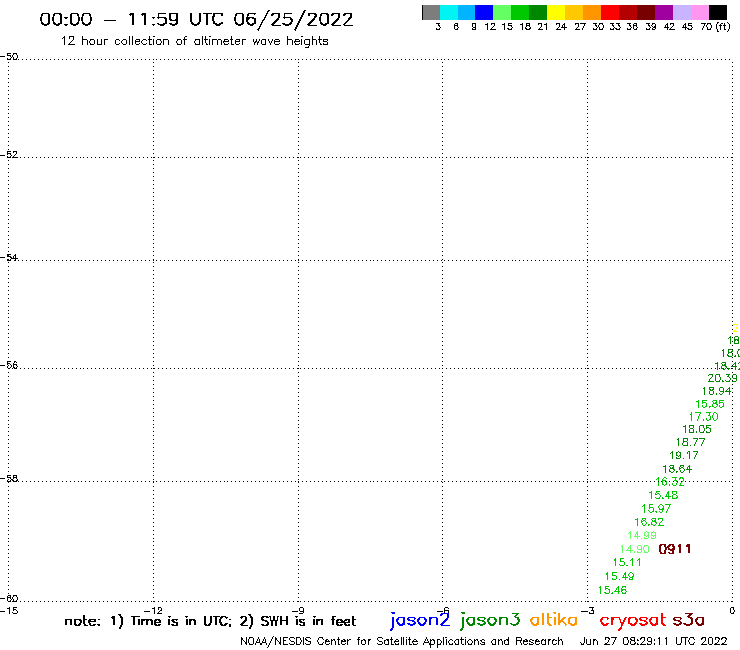Viewport: 740px width, 650px height.
Task: Click the wave height value 18.94
Action: [x=716, y=391]
